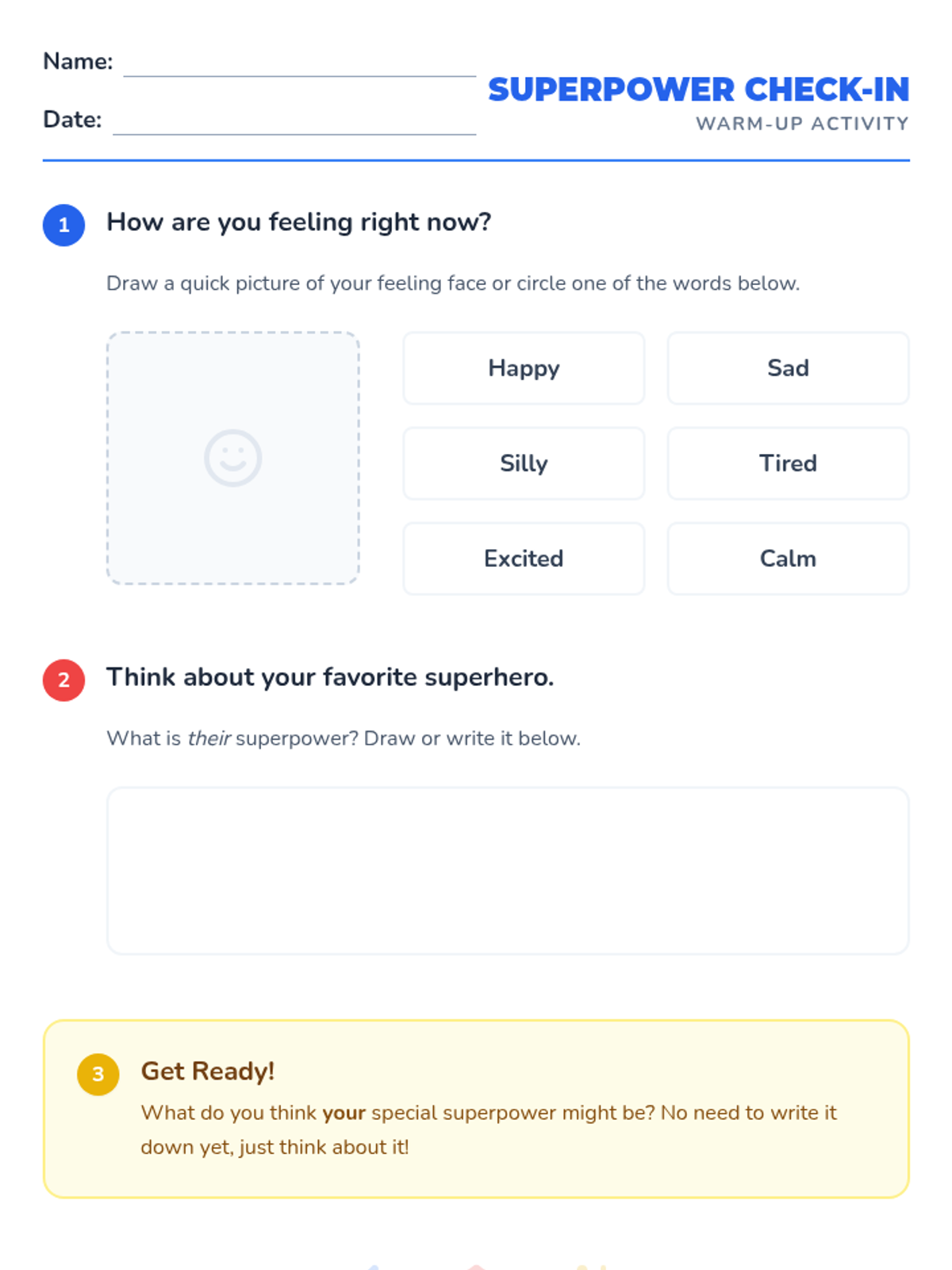Select the Sad feeling option

(x=788, y=368)
